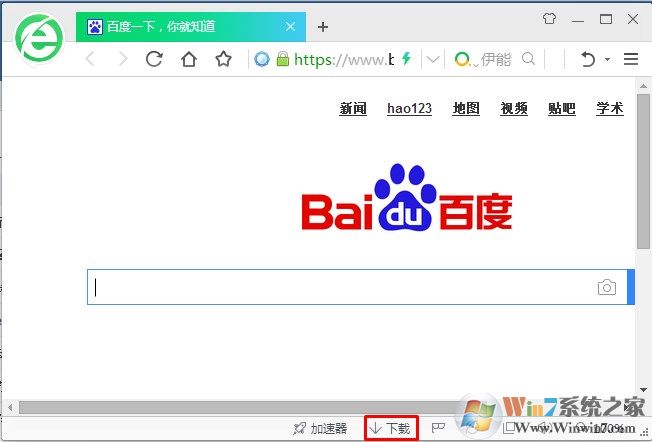Viewport: 652px width, 442px height.
Task: Open the 下载 downloads button
Action: tap(391, 428)
